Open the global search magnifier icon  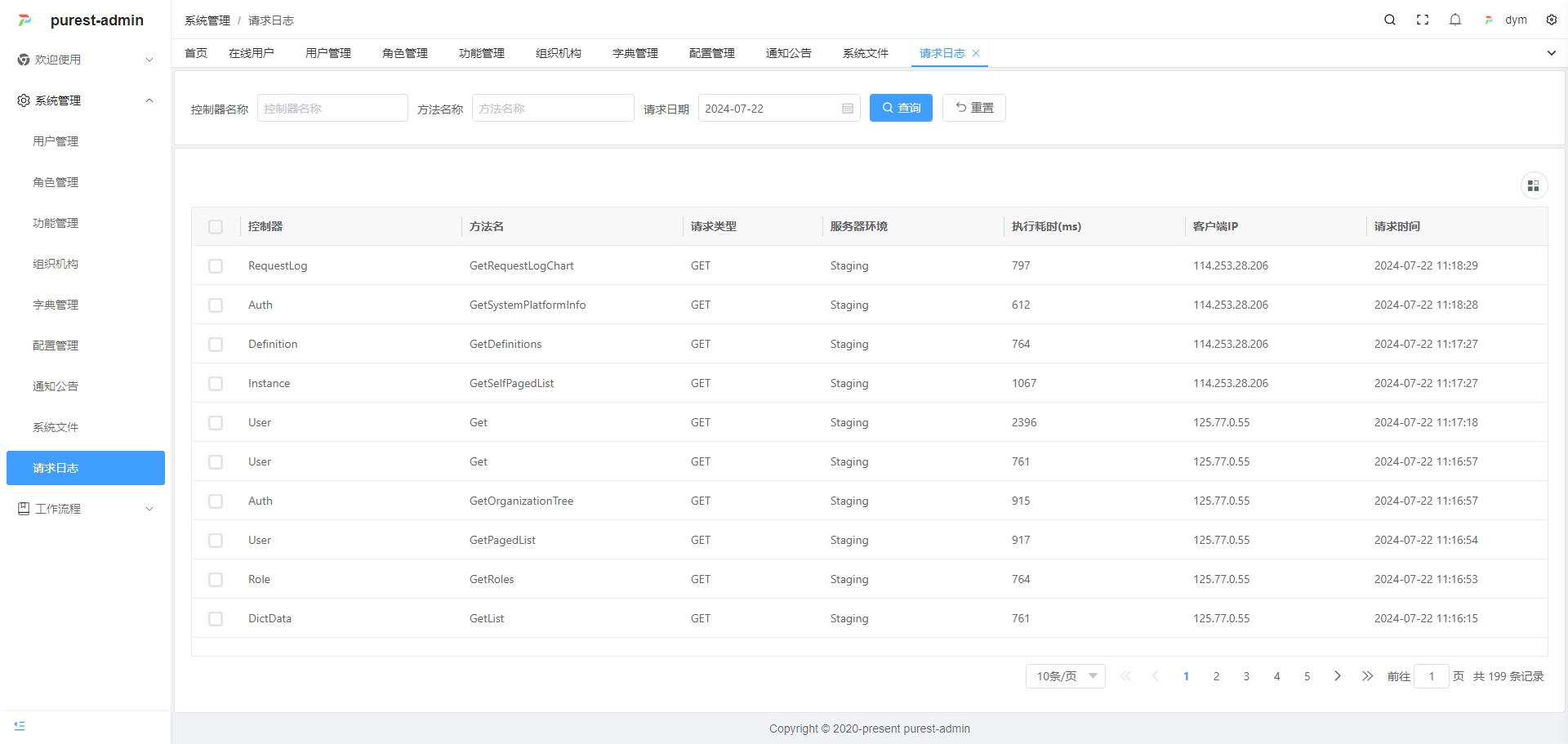[1390, 20]
